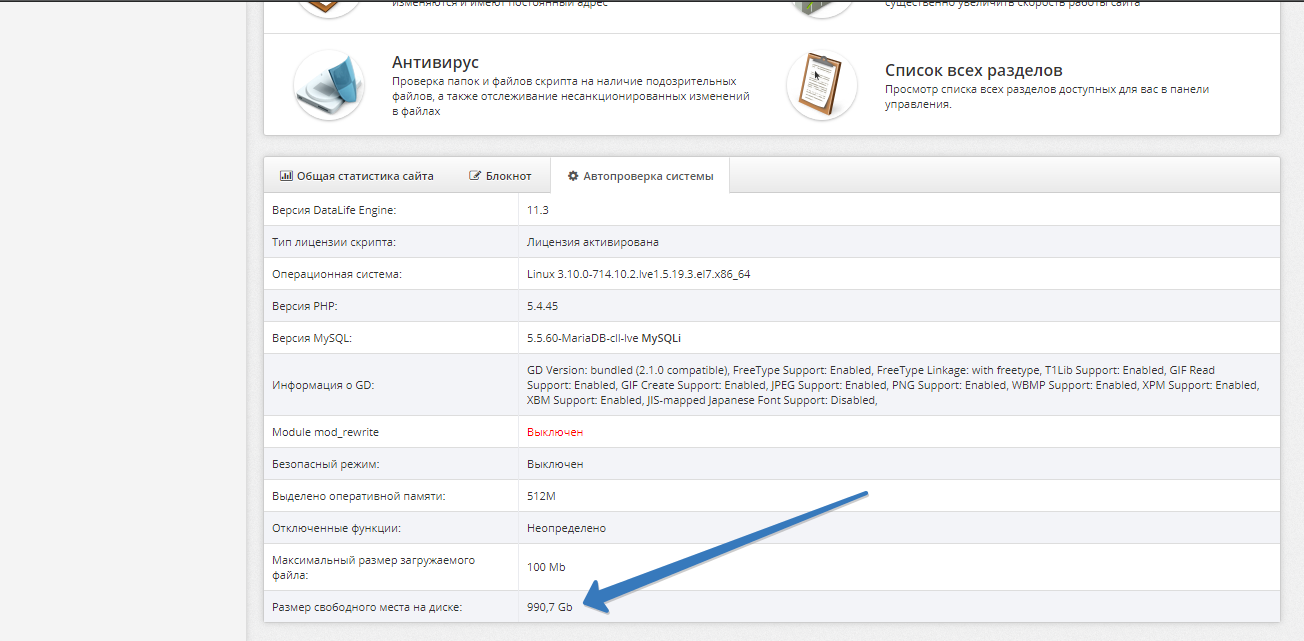The image size is (1304, 641).
Task: Open the Антивирус shield icon
Action: tap(329, 85)
